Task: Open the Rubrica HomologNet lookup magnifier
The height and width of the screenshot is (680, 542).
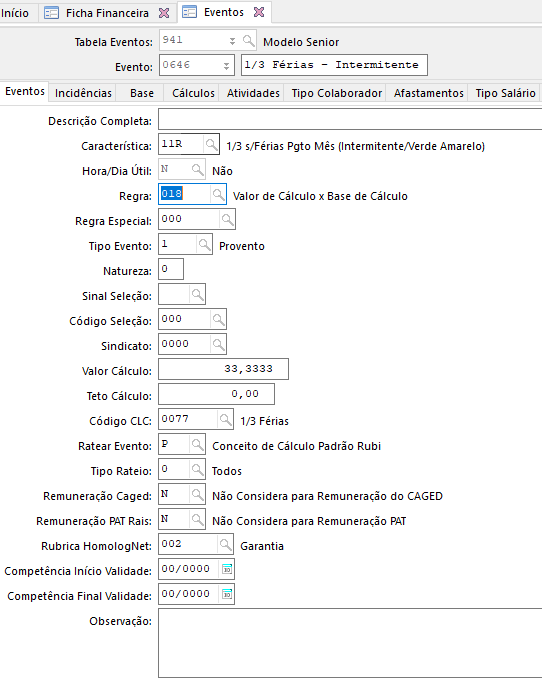Action: pos(225,544)
